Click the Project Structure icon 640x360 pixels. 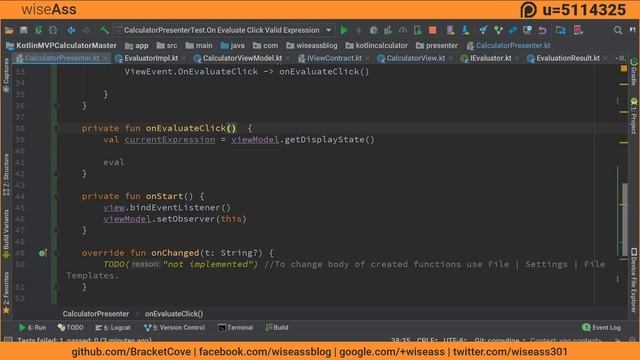[x=560, y=30]
